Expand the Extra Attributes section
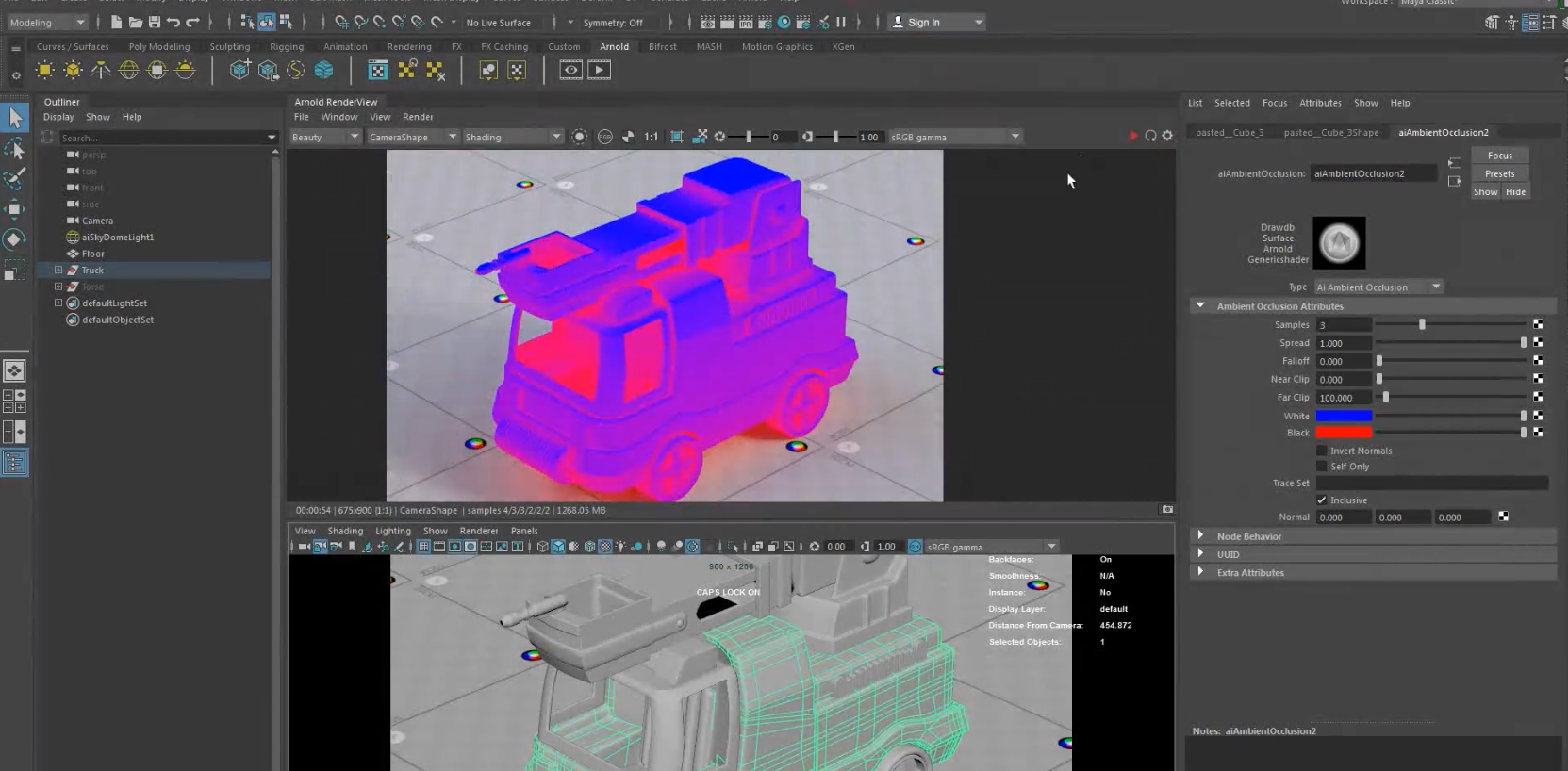Screen dimensions: 1568x771 click(1200, 572)
